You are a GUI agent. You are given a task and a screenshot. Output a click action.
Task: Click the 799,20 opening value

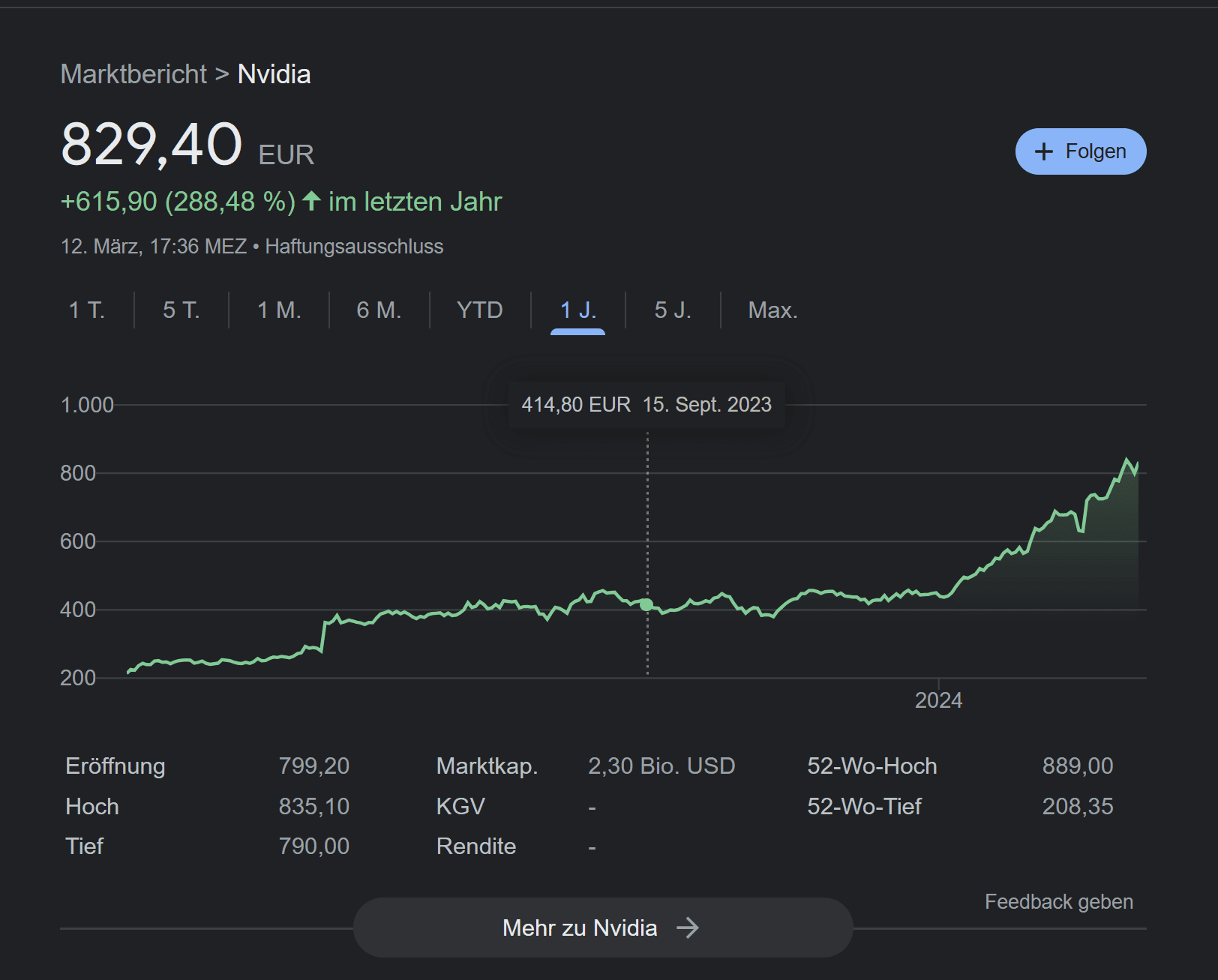313,766
